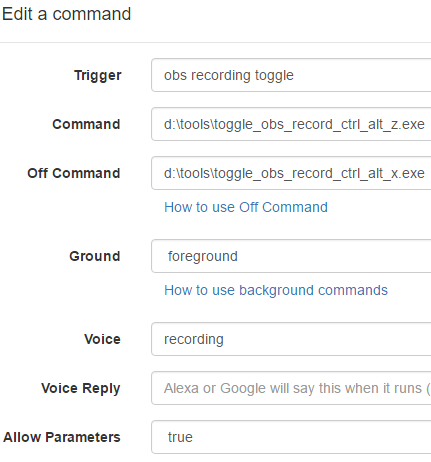This screenshot has width=431, height=462.
Task: Click the bold 'Trigger' label
Action: tap(98, 76)
